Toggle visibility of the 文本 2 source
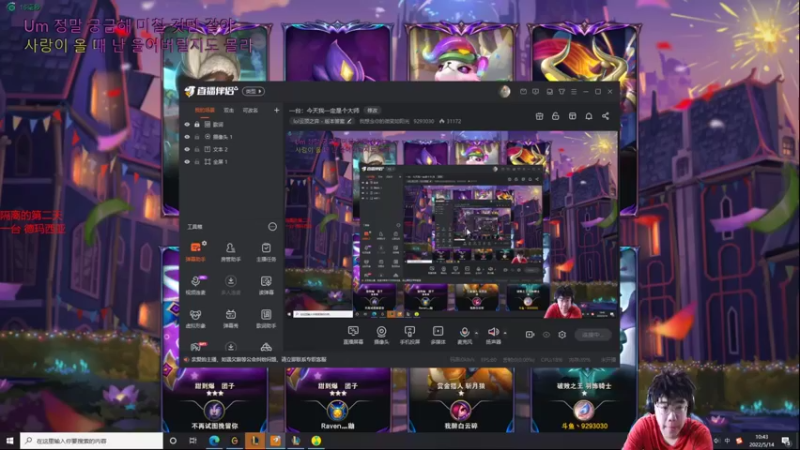800x450 pixels. (x=187, y=149)
